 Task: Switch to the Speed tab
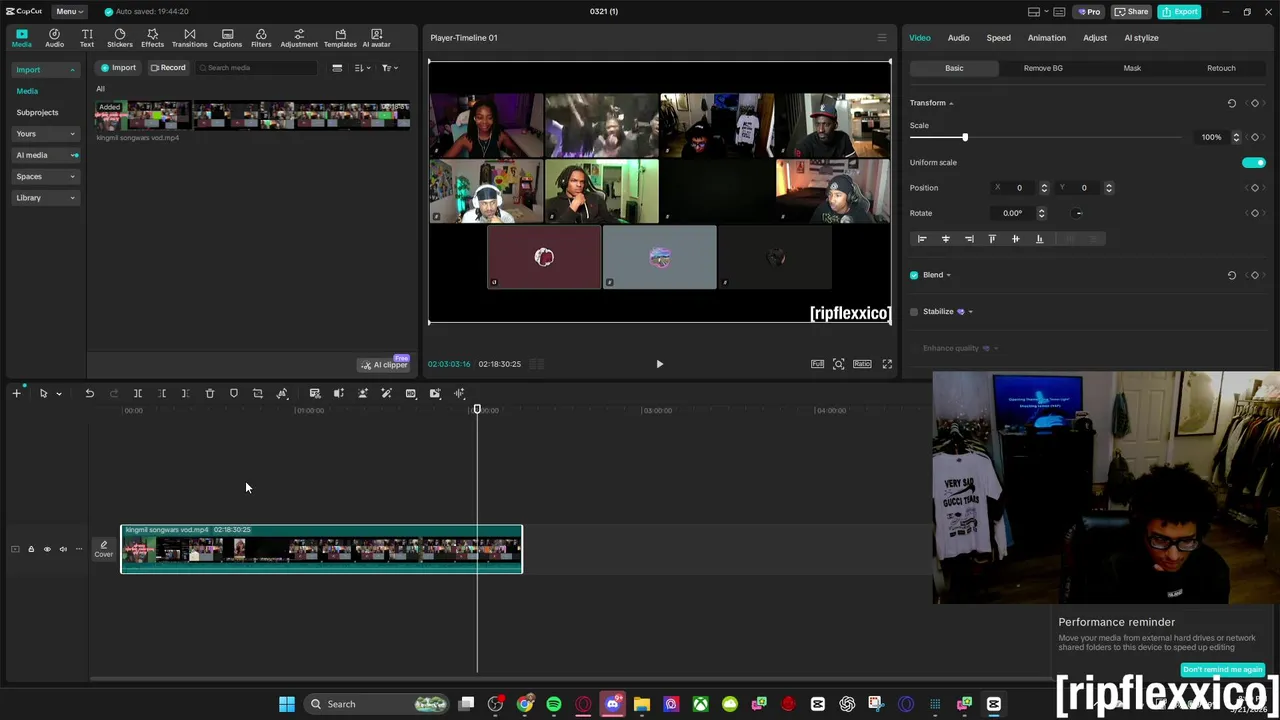(x=998, y=38)
